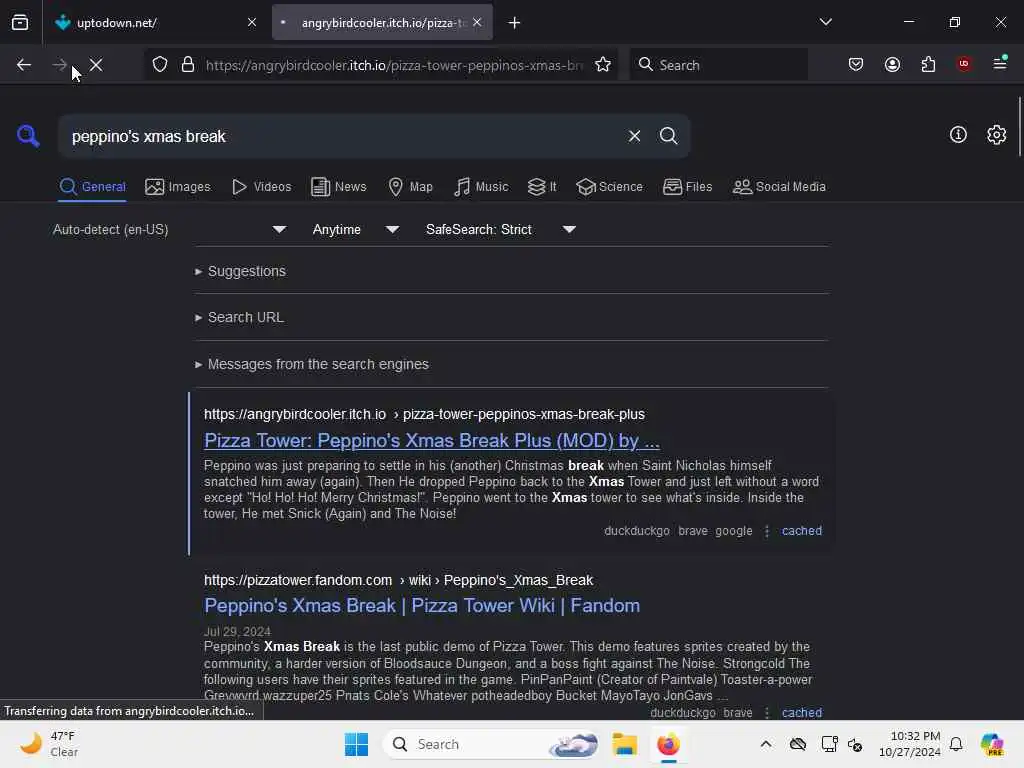The width and height of the screenshot is (1024, 768).
Task: Open the Firefox application menu
Action: point(1000,64)
